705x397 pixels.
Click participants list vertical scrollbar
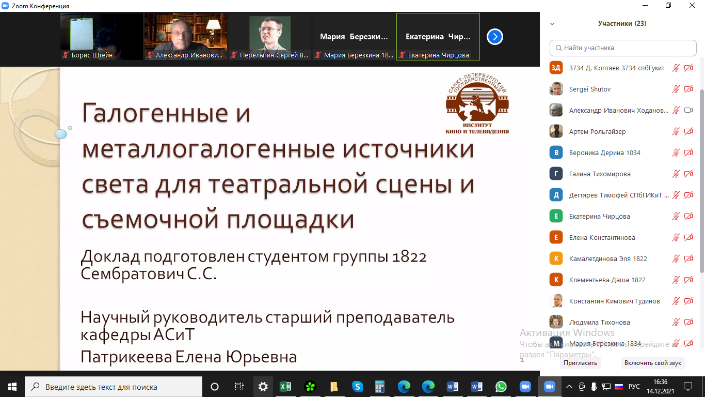pyautogui.click(x=701, y=180)
